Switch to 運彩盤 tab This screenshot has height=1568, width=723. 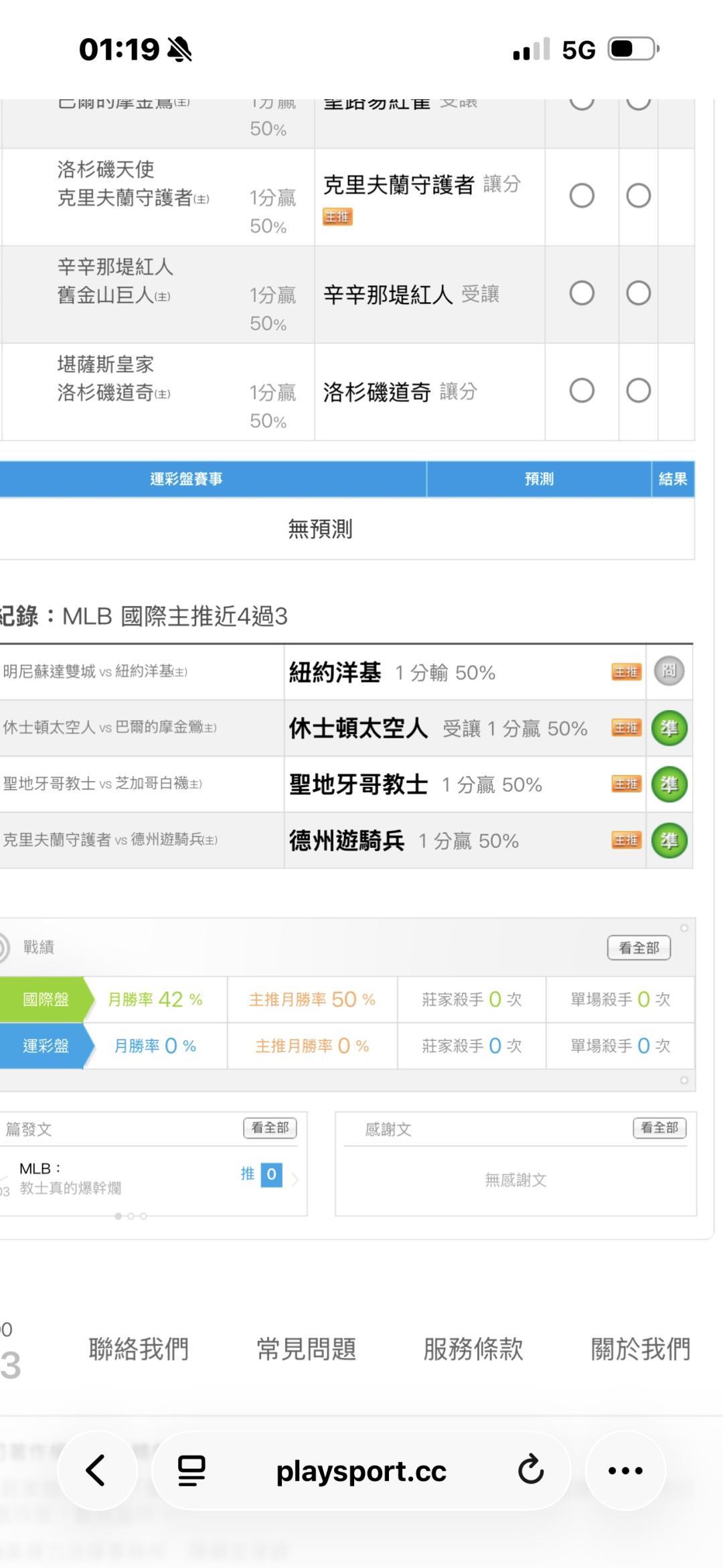[x=45, y=1046]
